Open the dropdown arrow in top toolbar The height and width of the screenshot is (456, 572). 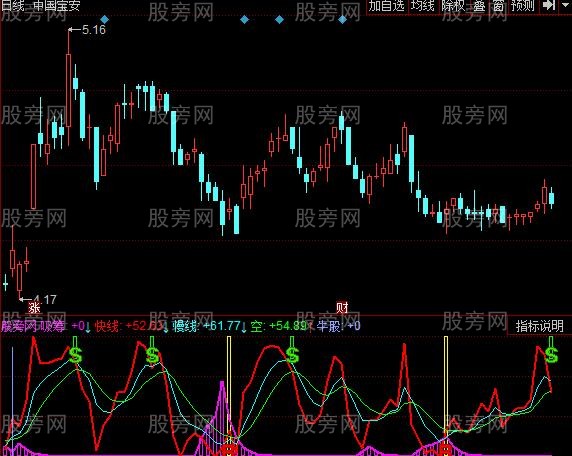pos(564,6)
